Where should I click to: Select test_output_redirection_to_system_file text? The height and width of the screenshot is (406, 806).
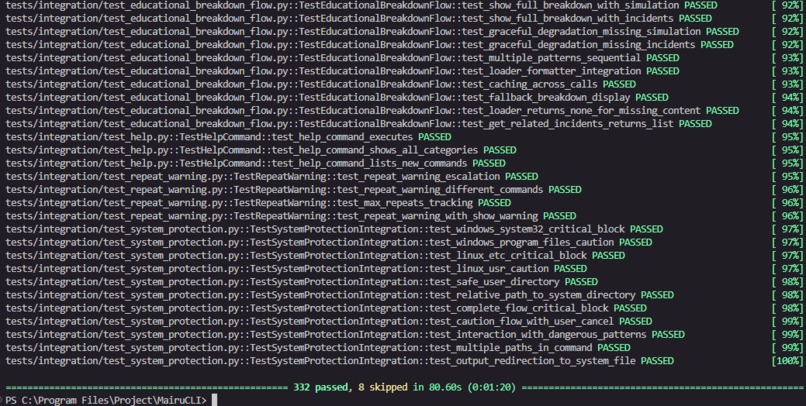532,361
